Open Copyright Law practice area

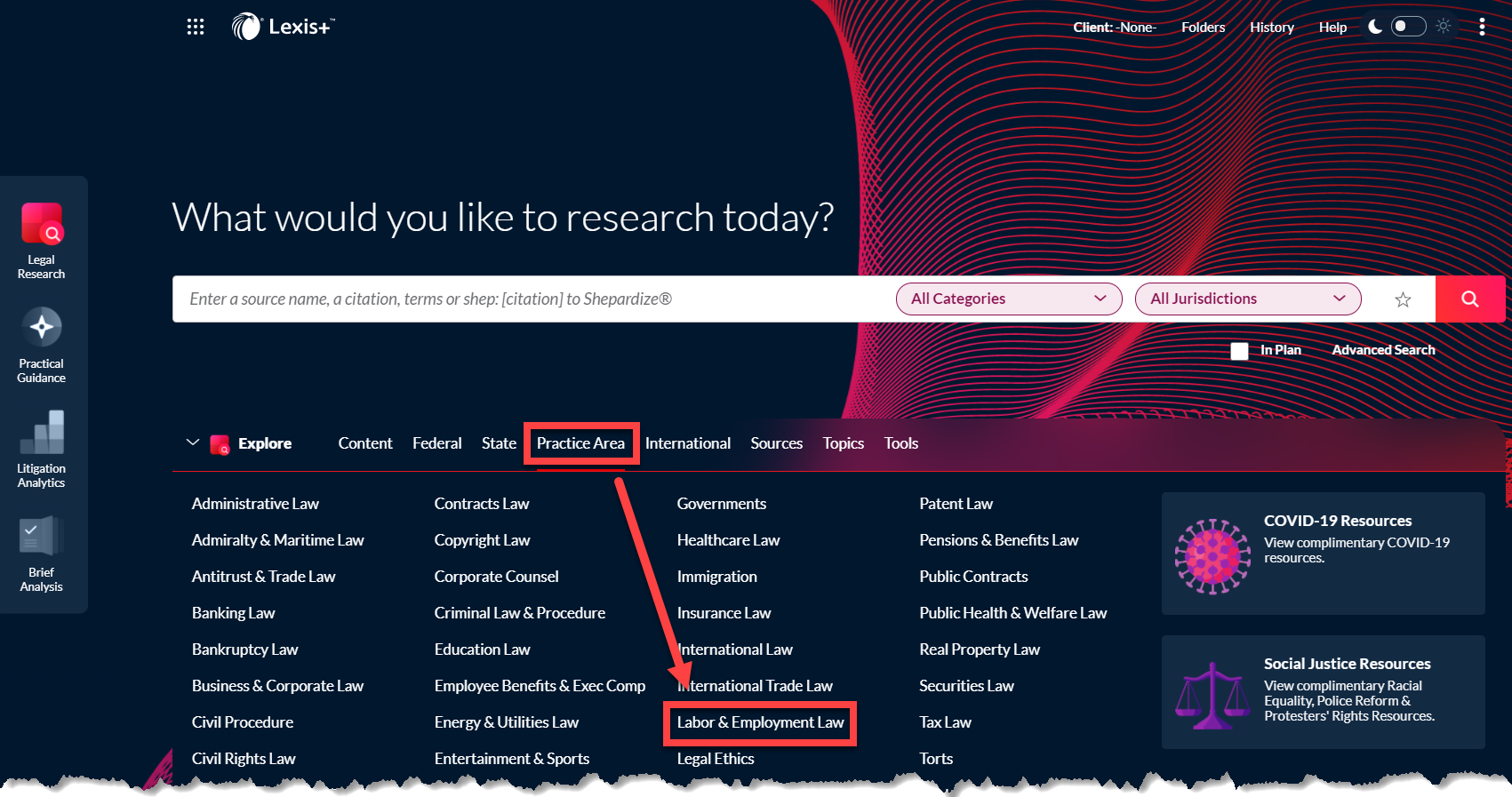pos(482,540)
